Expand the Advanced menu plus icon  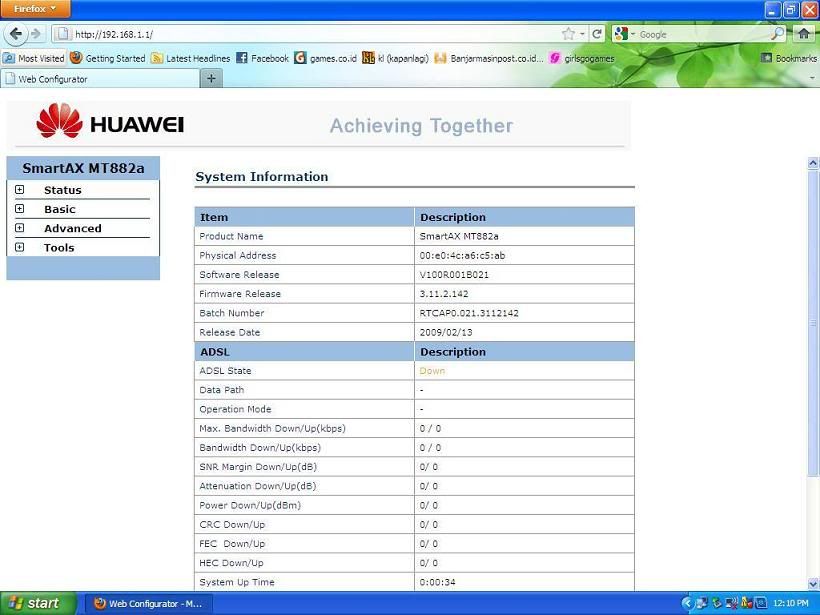point(19,227)
